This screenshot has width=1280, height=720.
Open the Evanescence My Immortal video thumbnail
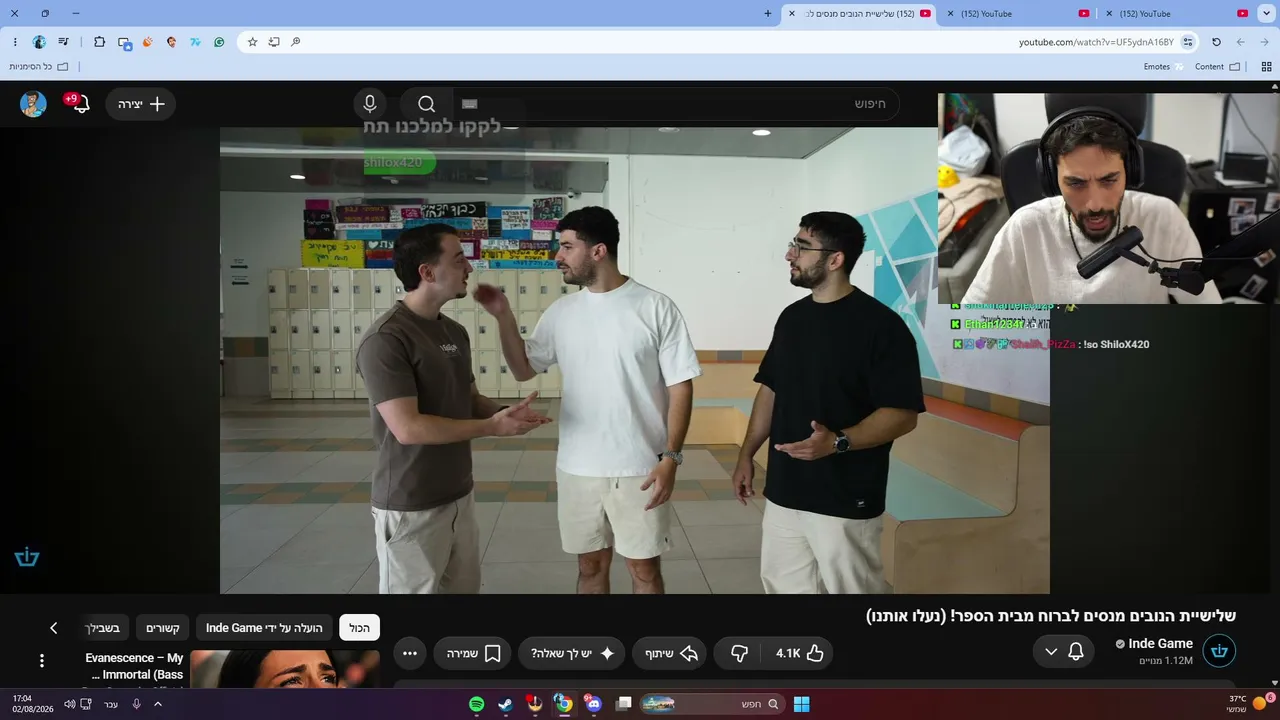285,669
